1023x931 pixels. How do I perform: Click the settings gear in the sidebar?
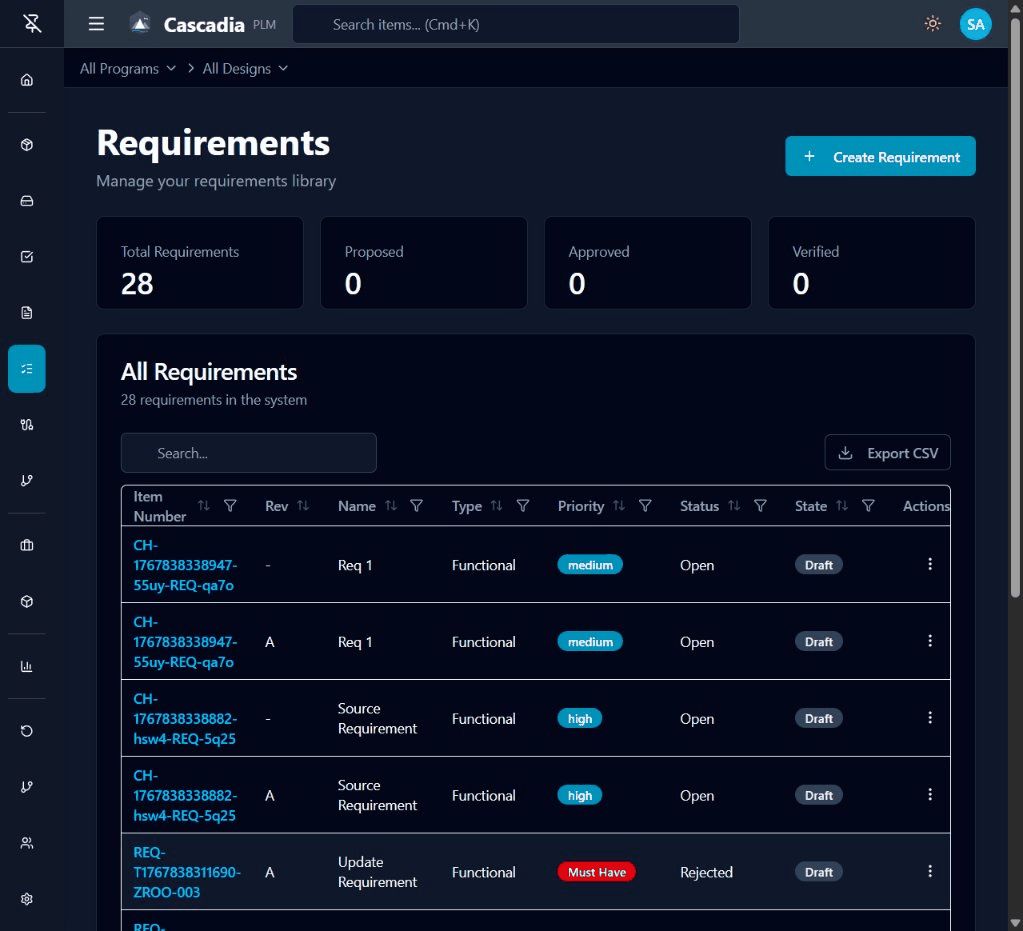pos(26,898)
